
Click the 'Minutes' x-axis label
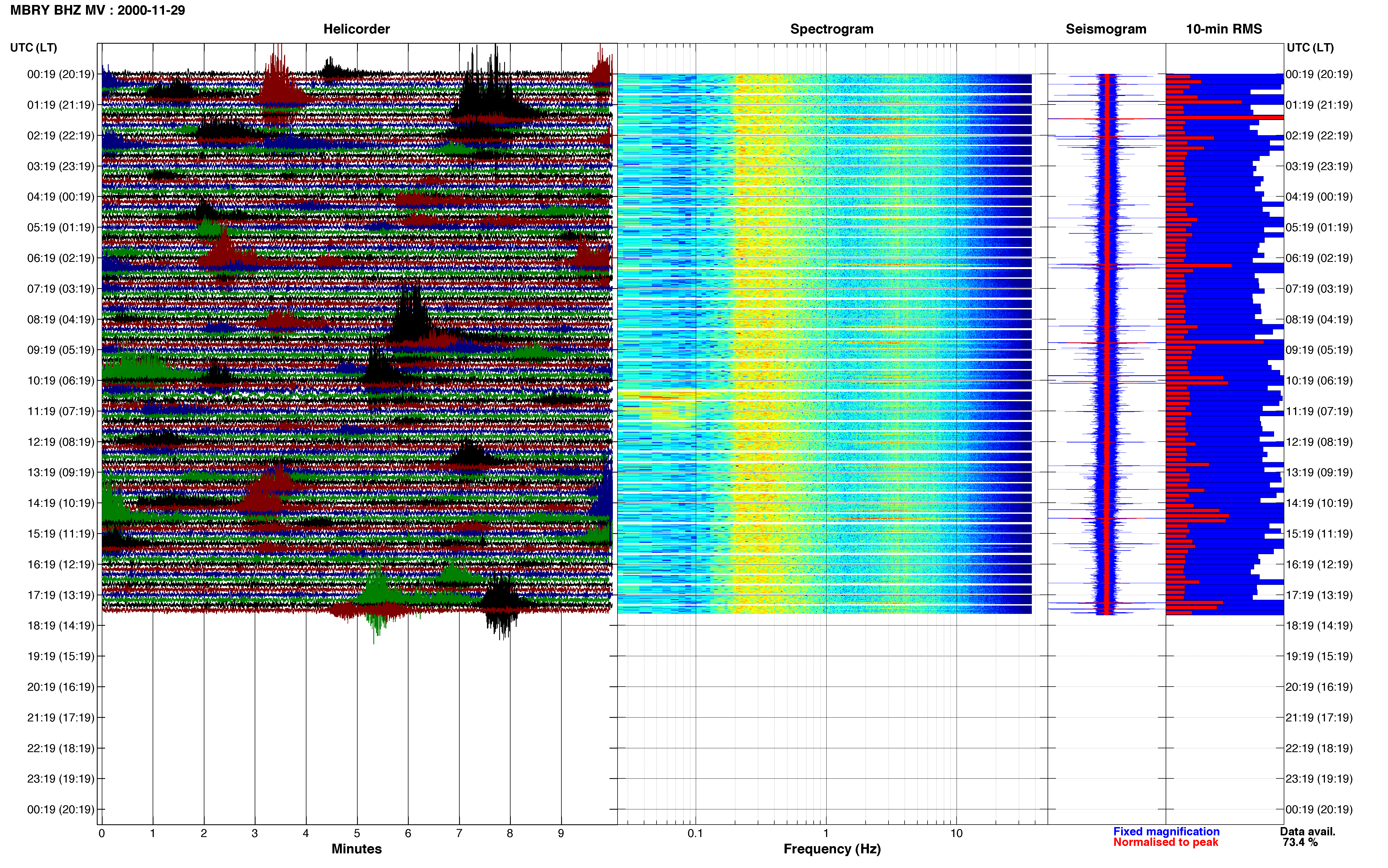click(356, 848)
